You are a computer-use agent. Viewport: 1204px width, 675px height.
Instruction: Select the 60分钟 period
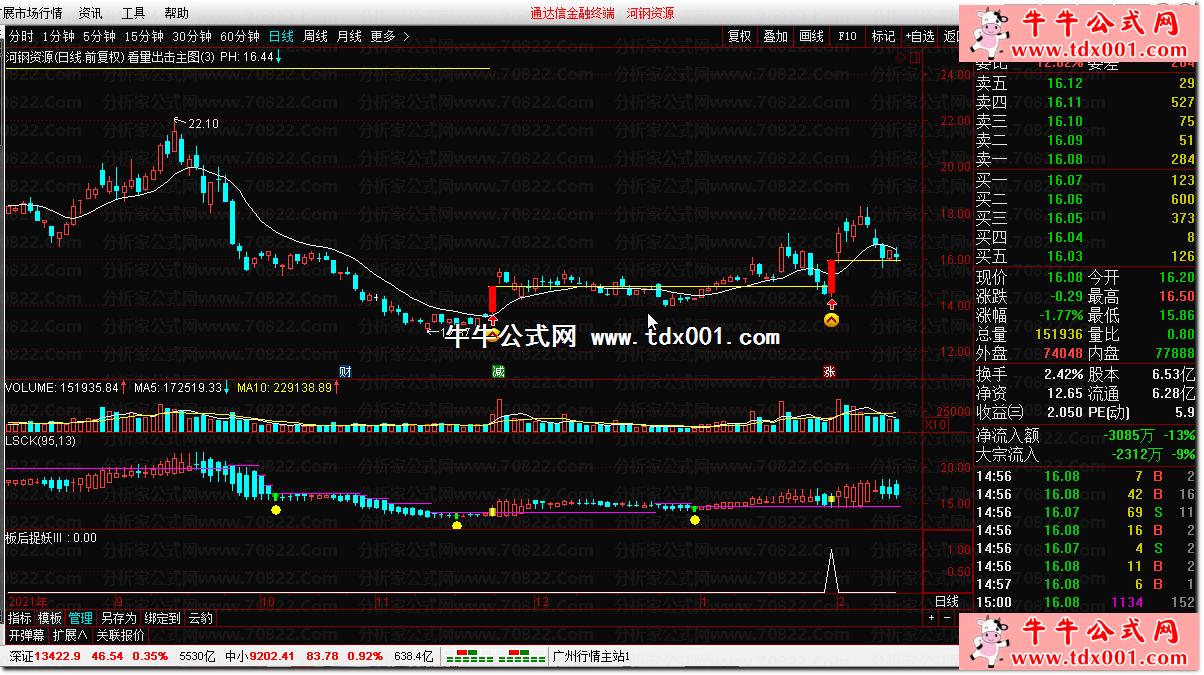coord(239,36)
